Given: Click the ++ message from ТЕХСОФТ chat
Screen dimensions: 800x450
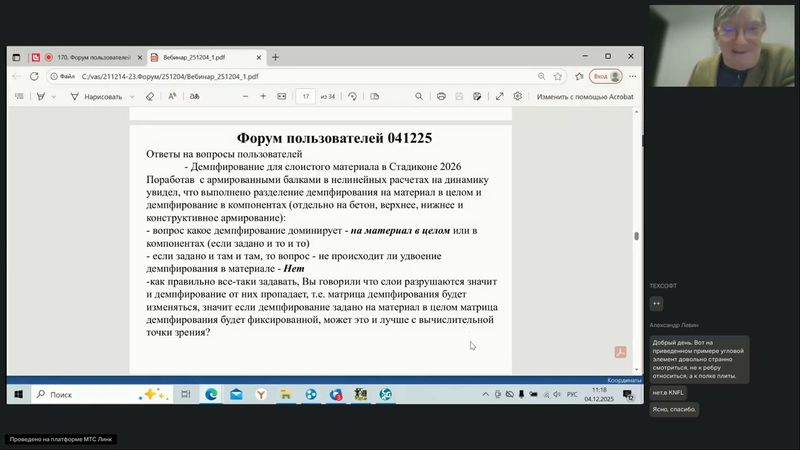Looking at the screenshot, I should coord(657,304).
